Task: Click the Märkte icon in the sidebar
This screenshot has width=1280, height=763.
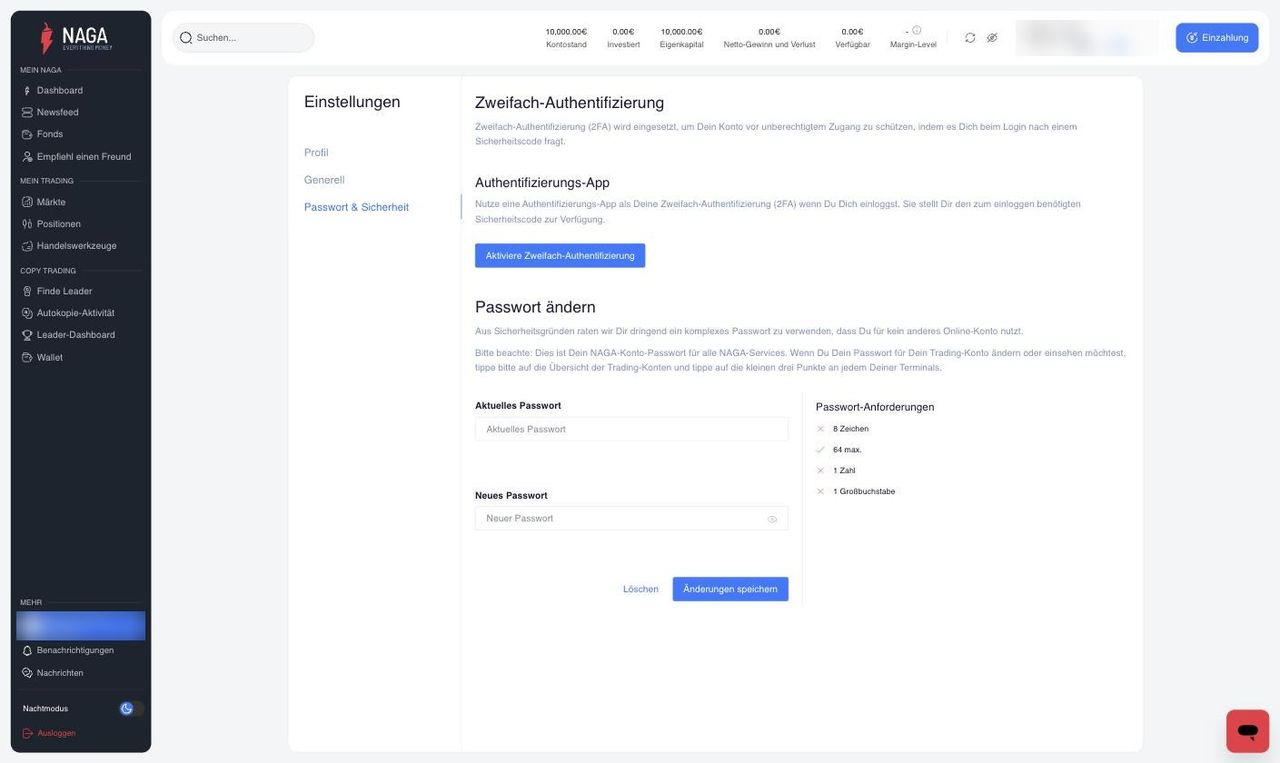Action: pyautogui.click(x=27, y=202)
